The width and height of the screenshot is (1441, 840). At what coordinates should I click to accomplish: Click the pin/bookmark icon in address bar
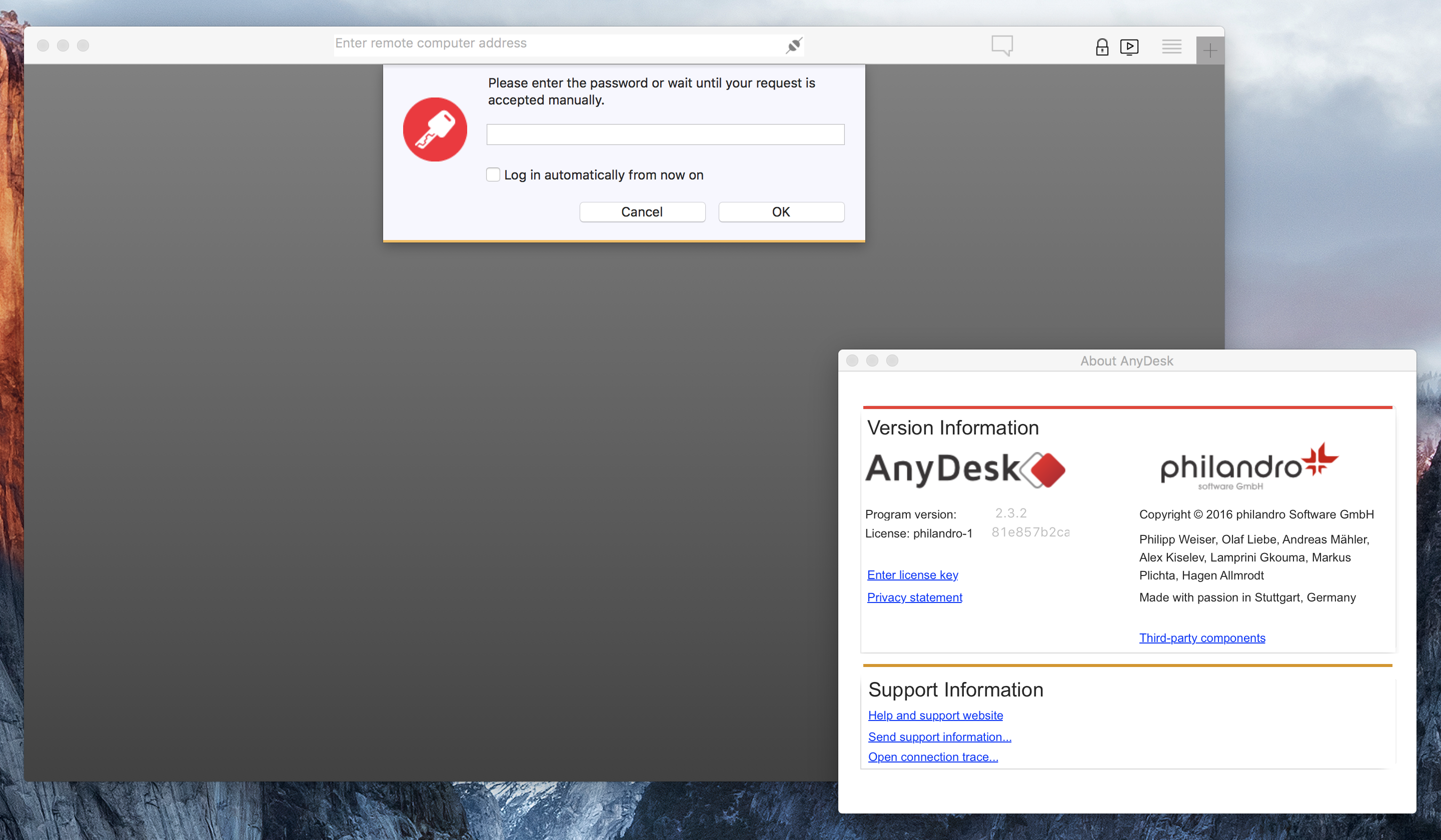pos(795,44)
